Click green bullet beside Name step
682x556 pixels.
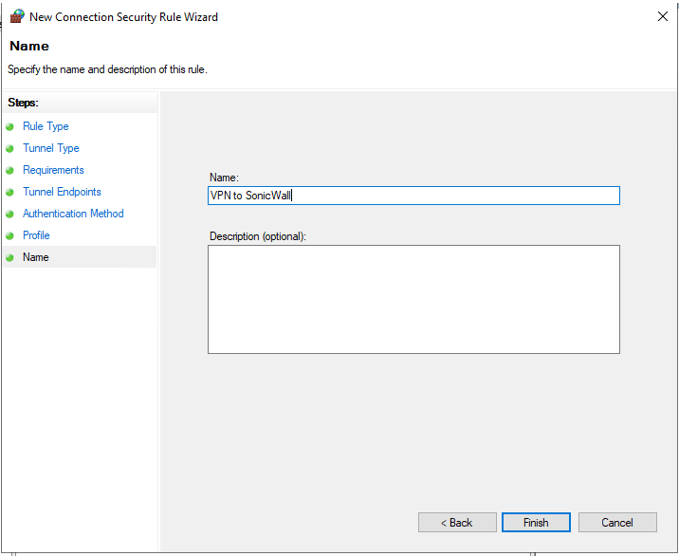pyautogui.click(x=10, y=258)
